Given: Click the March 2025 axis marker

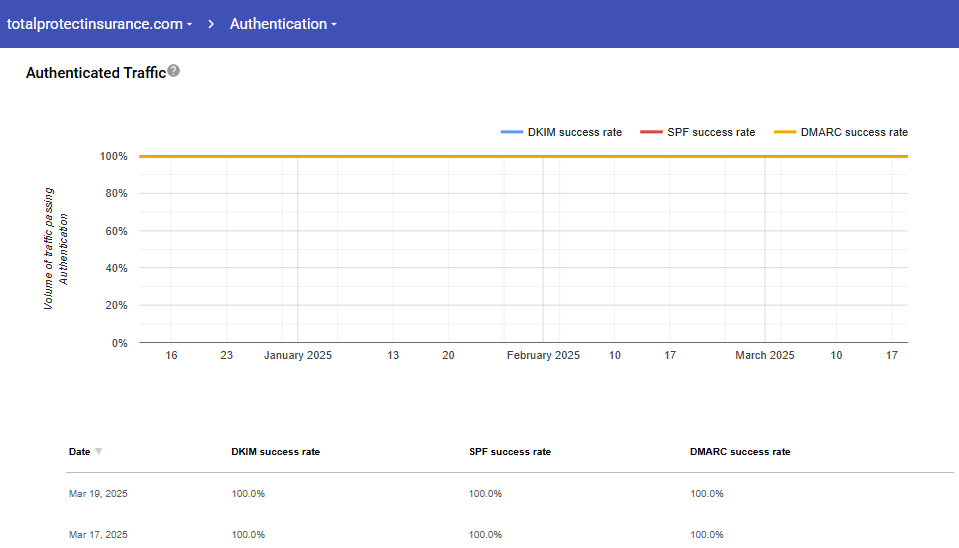Looking at the screenshot, I should click(x=765, y=355).
